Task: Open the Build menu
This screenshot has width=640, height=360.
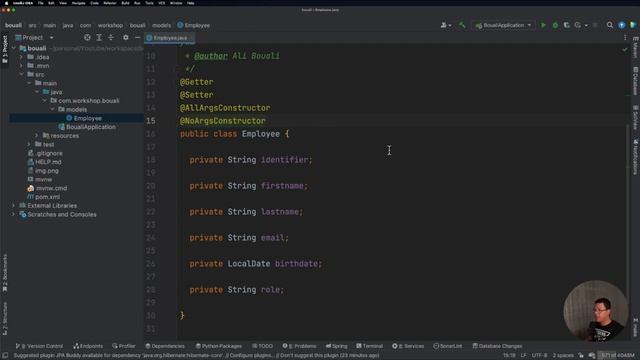Action: pyautogui.click(x=125, y=3)
